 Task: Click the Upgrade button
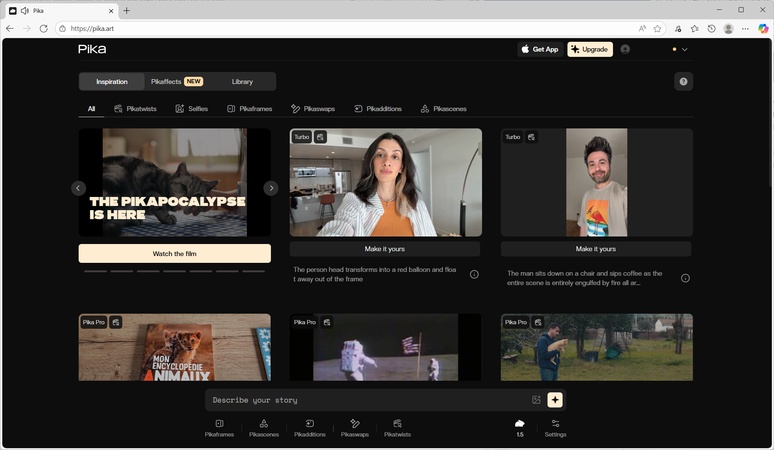pyautogui.click(x=590, y=49)
